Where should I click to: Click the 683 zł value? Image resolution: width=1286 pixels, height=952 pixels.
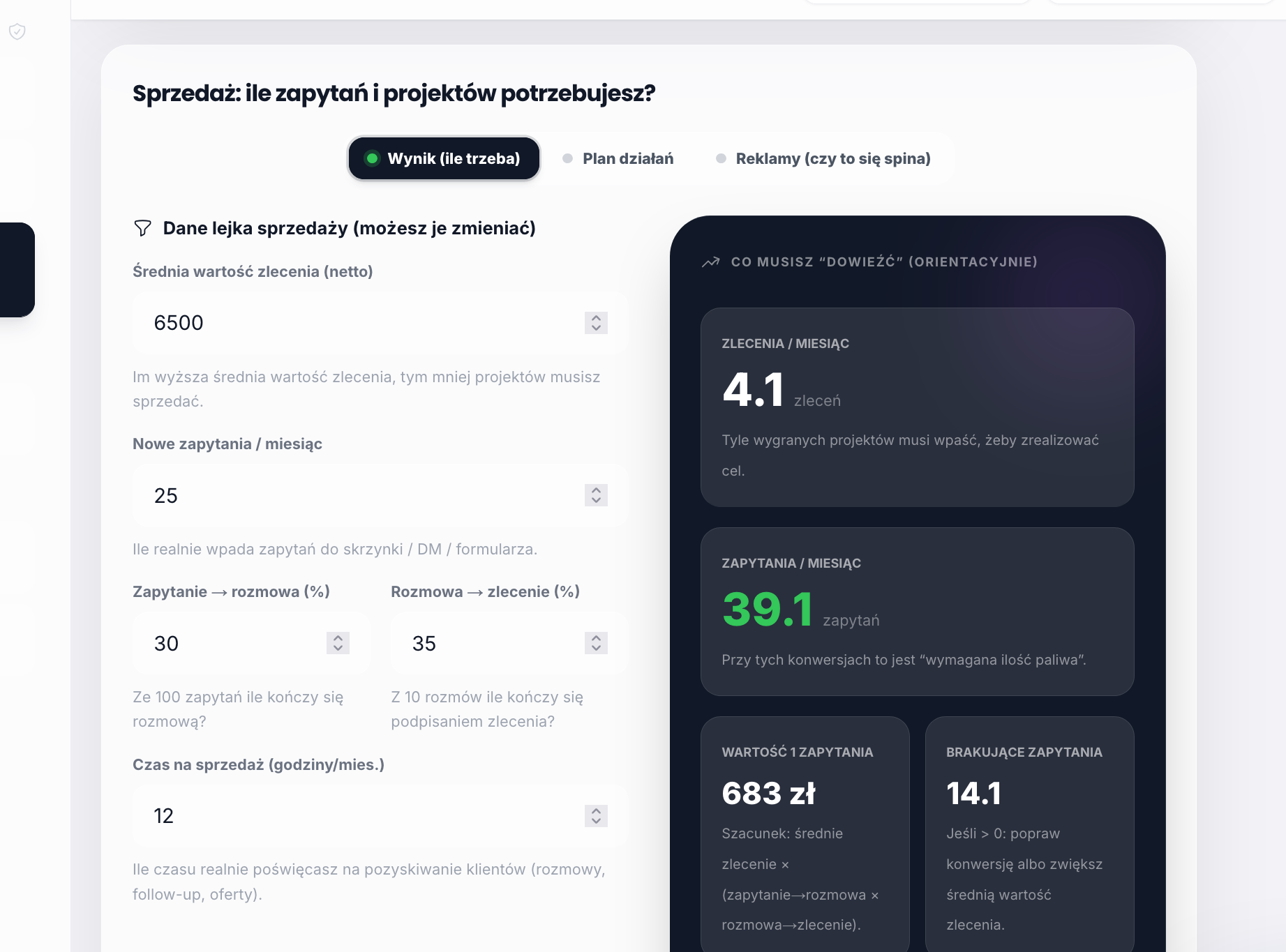pyautogui.click(x=768, y=793)
